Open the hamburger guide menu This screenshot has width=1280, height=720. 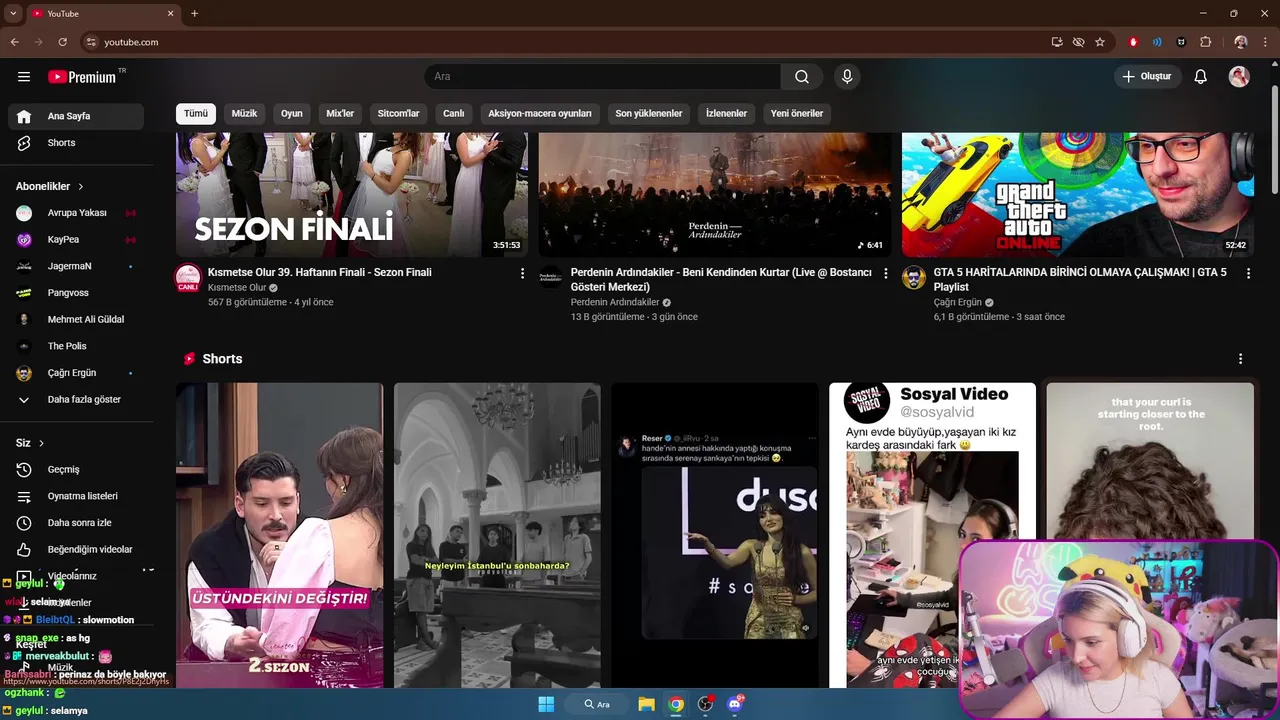(24, 77)
